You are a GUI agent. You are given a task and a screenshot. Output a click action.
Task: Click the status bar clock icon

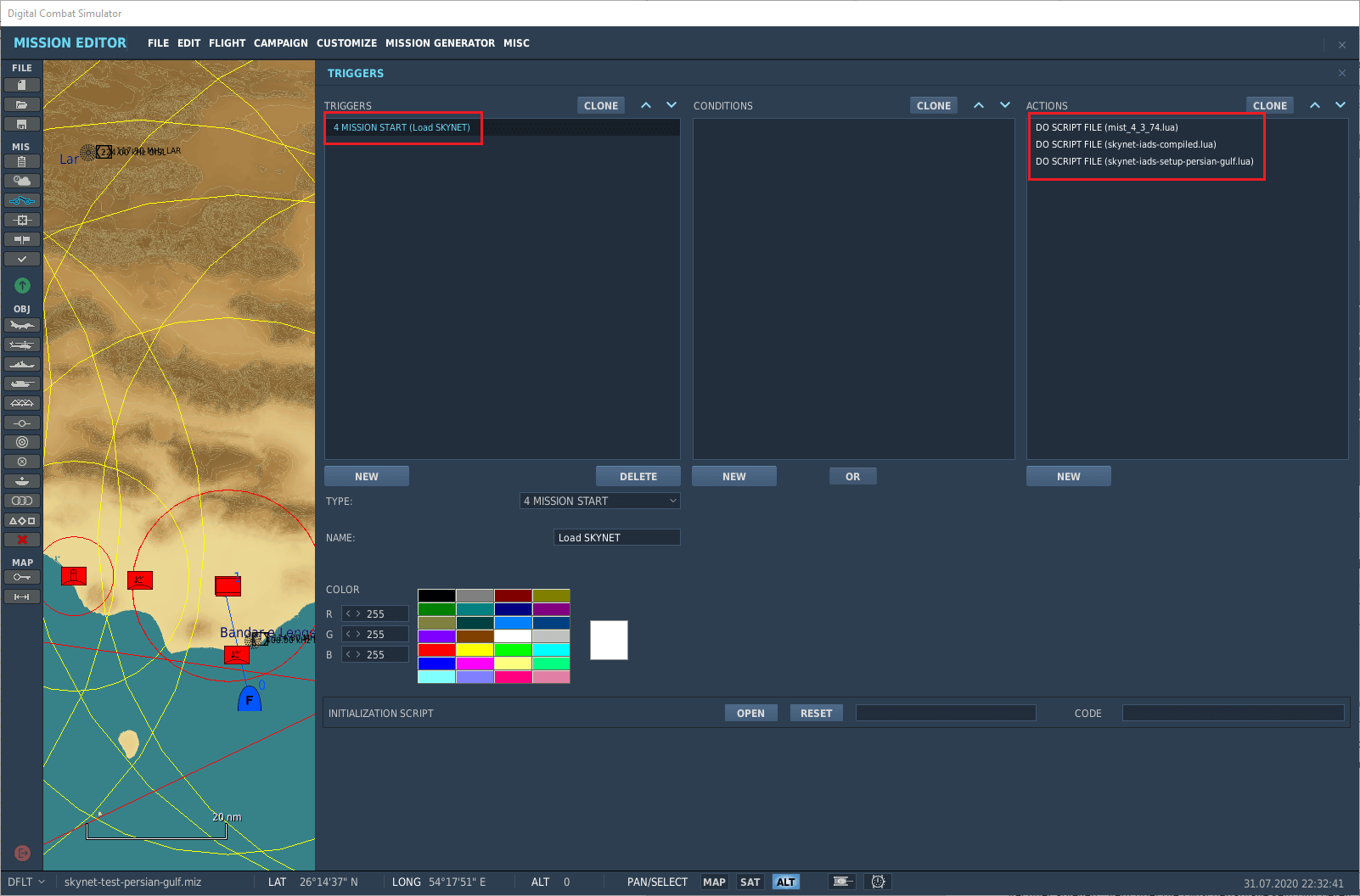(x=879, y=882)
